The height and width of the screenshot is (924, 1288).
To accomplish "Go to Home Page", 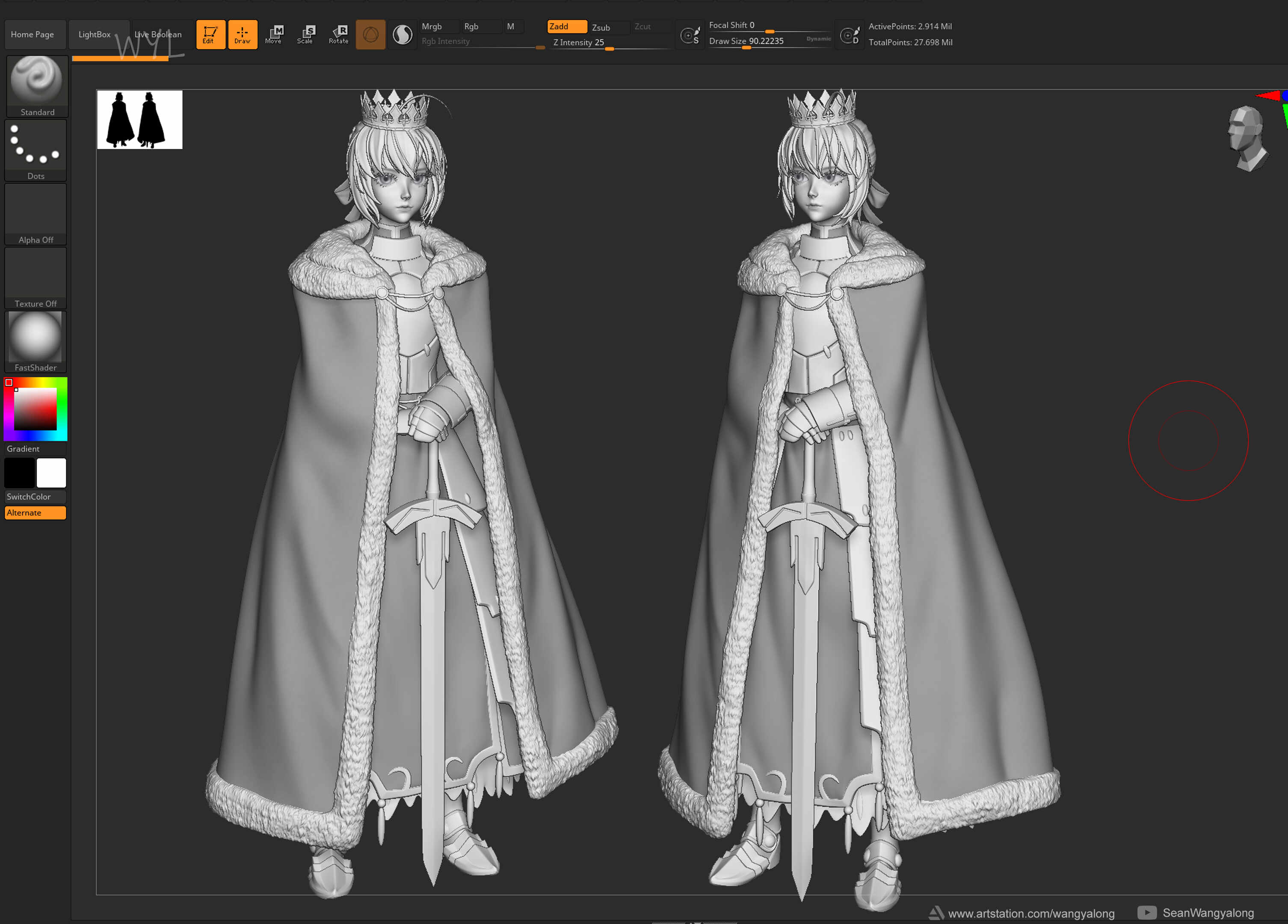I will 33,35.
